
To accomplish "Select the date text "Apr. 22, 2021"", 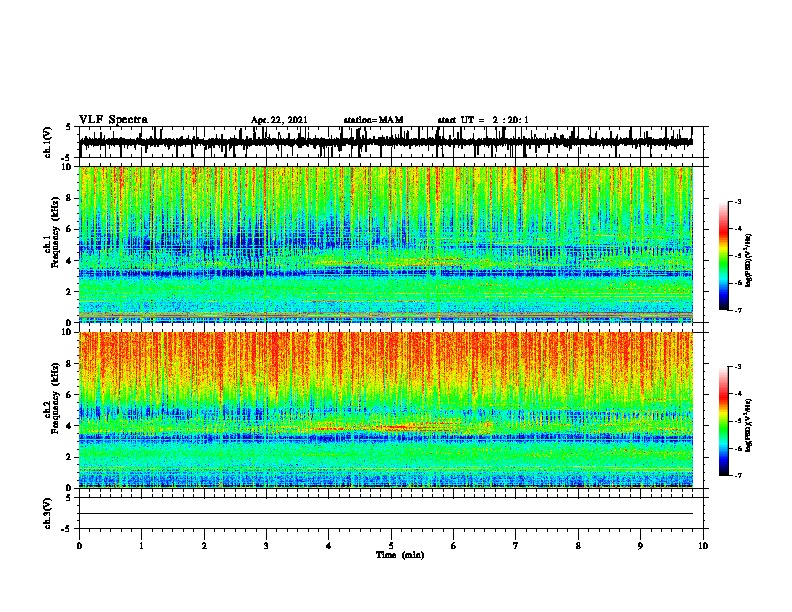I will point(279,120).
